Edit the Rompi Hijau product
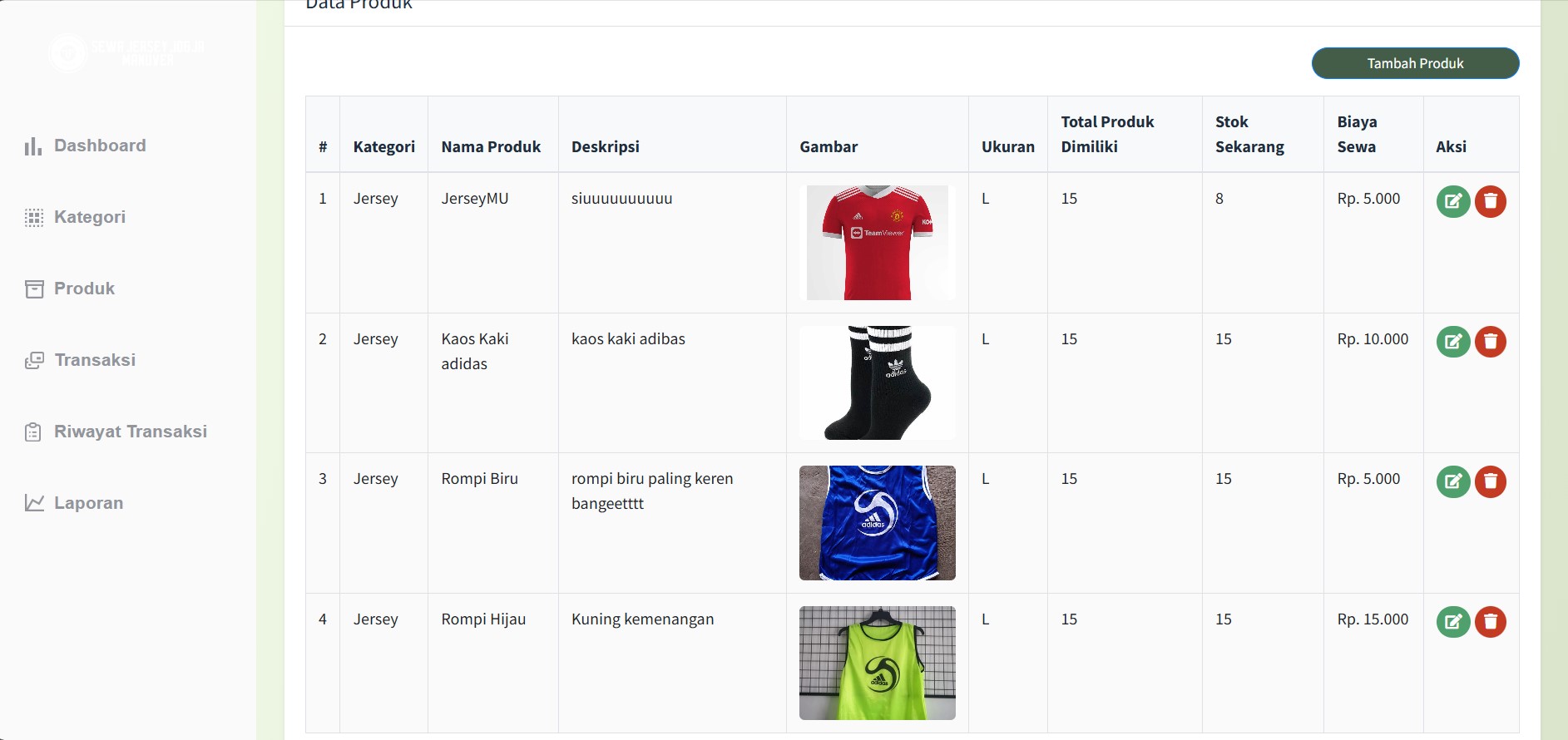 [1453, 622]
